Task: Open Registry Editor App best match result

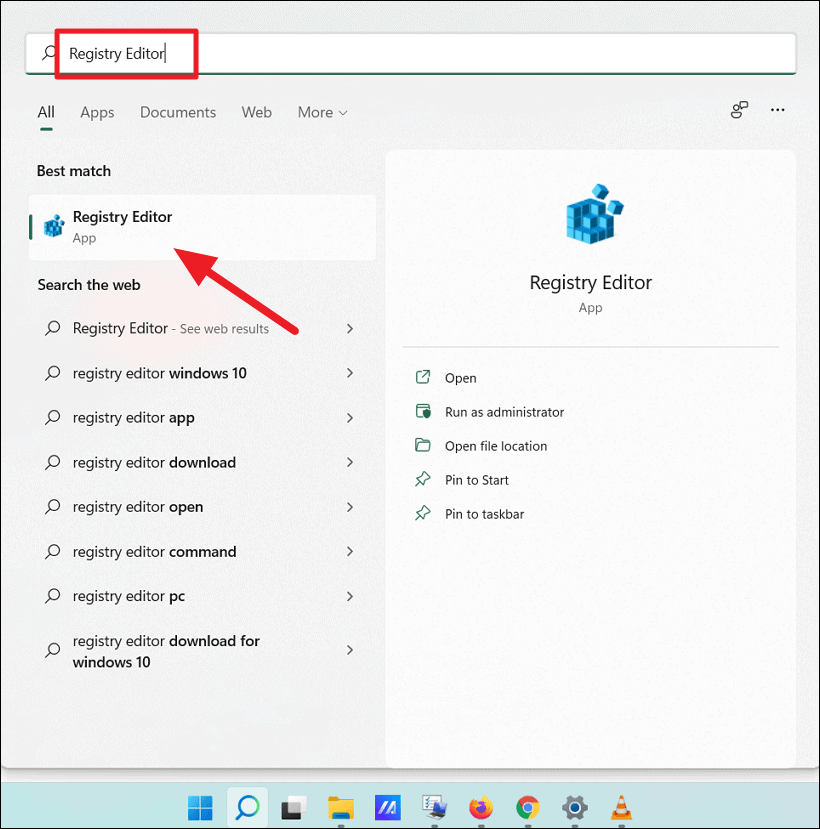Action: click(202, 227)
